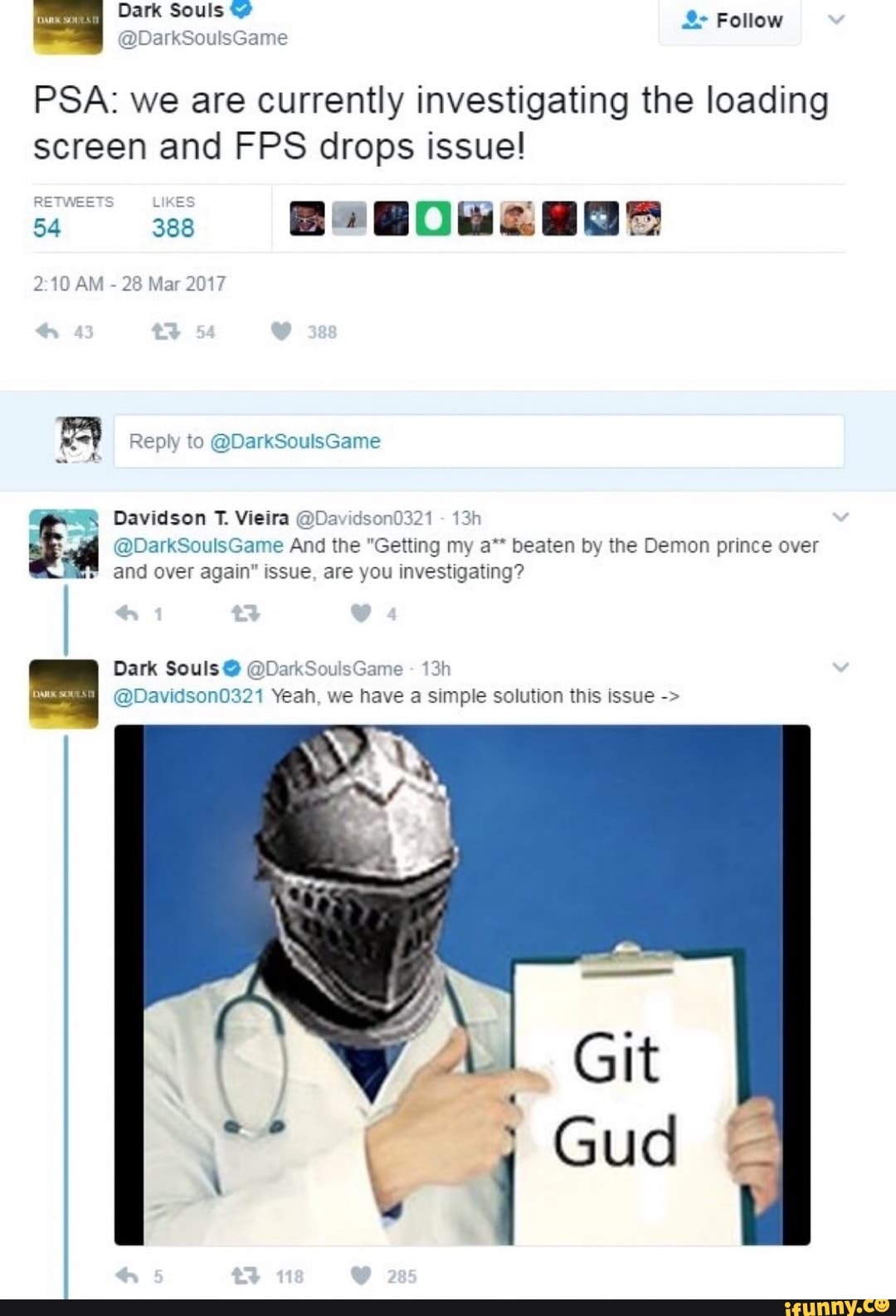The image size is (896, 1316).
Task: Click the Reply to @DarkSoulsGame text field
Action: tap(479, 441)
